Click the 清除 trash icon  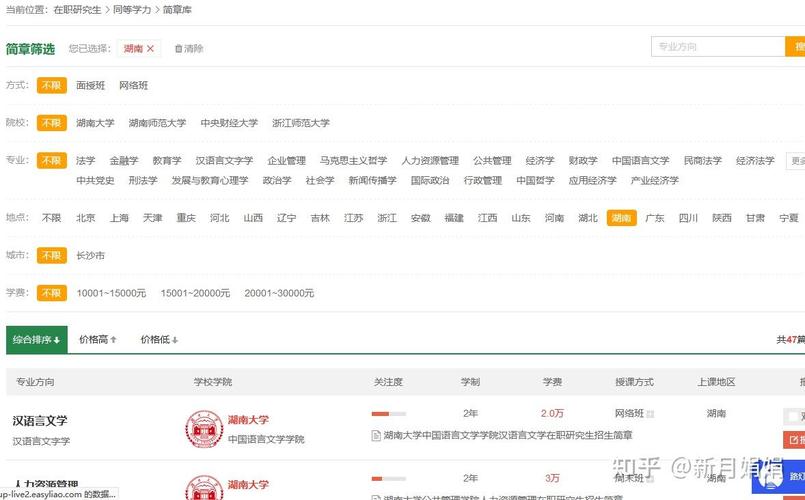pyautogui.click(x=178, y=48)
